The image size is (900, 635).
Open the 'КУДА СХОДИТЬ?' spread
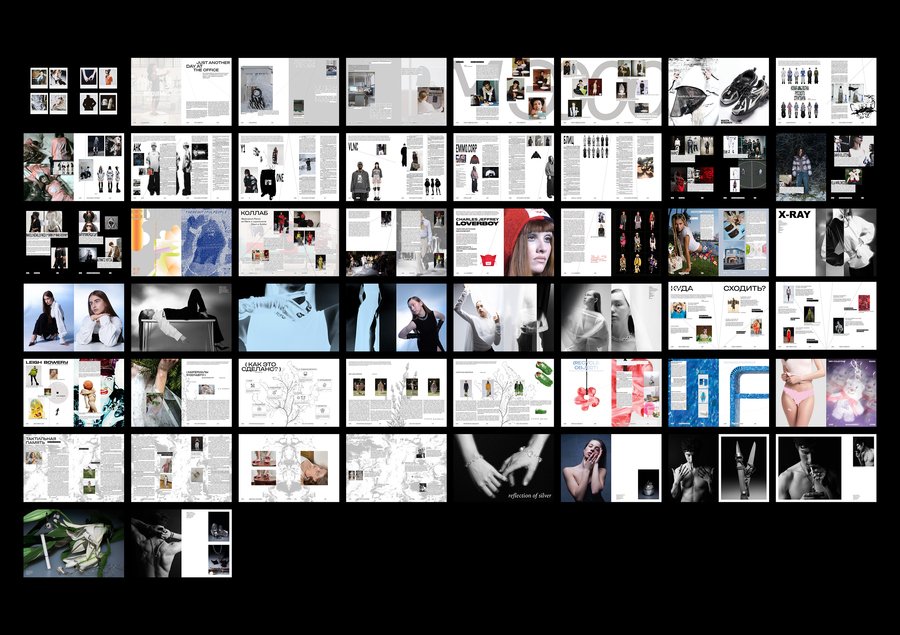tap(719, 317)
